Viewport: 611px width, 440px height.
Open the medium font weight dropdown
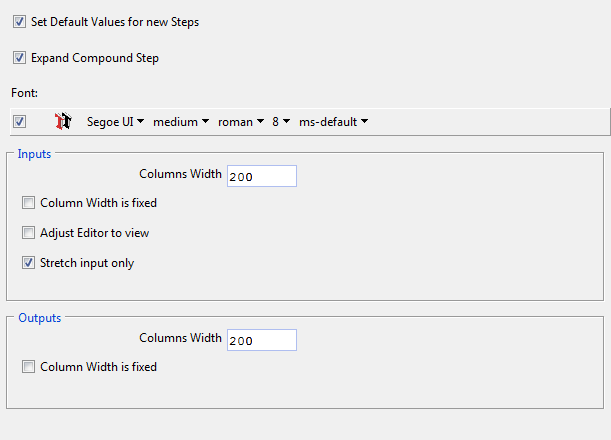(x=181, y=122)
